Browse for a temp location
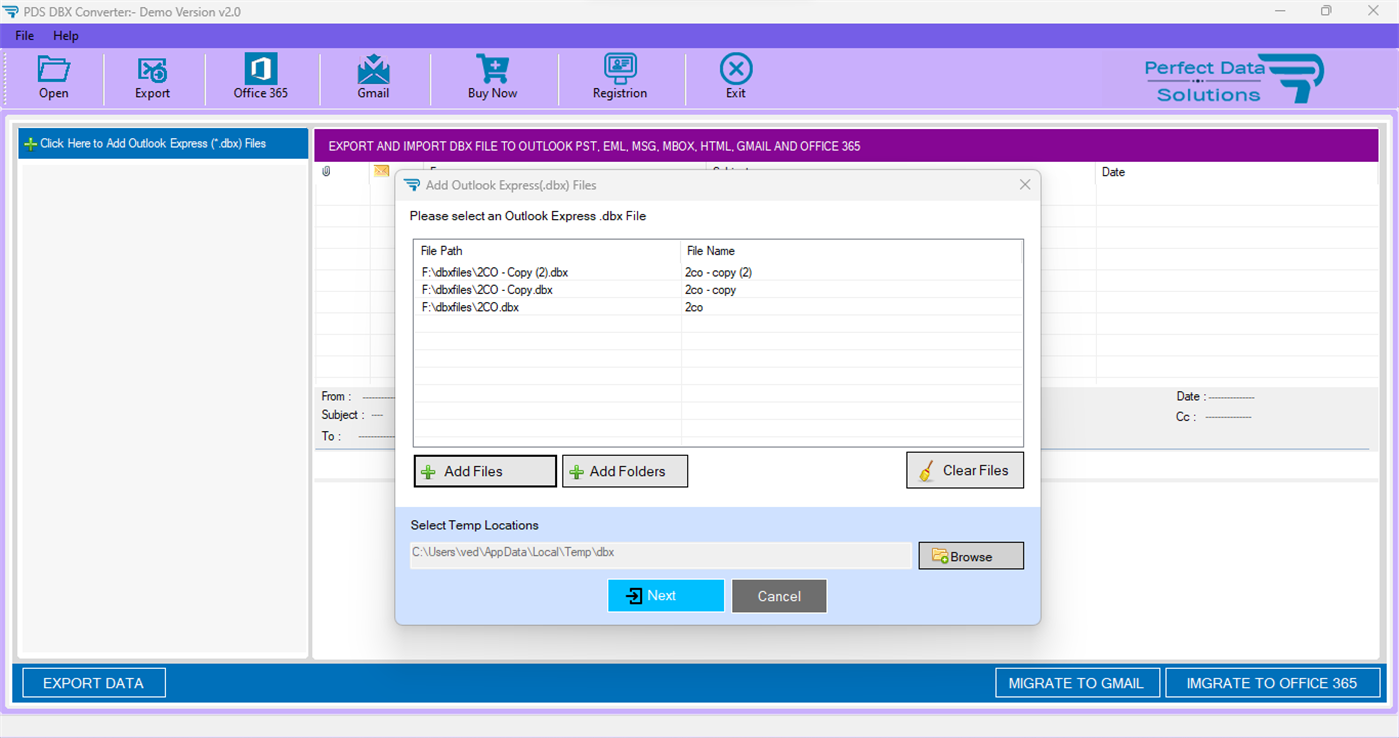Image resolution: width=1399 pixels, height=738 pixels. [x=970, y=555]
